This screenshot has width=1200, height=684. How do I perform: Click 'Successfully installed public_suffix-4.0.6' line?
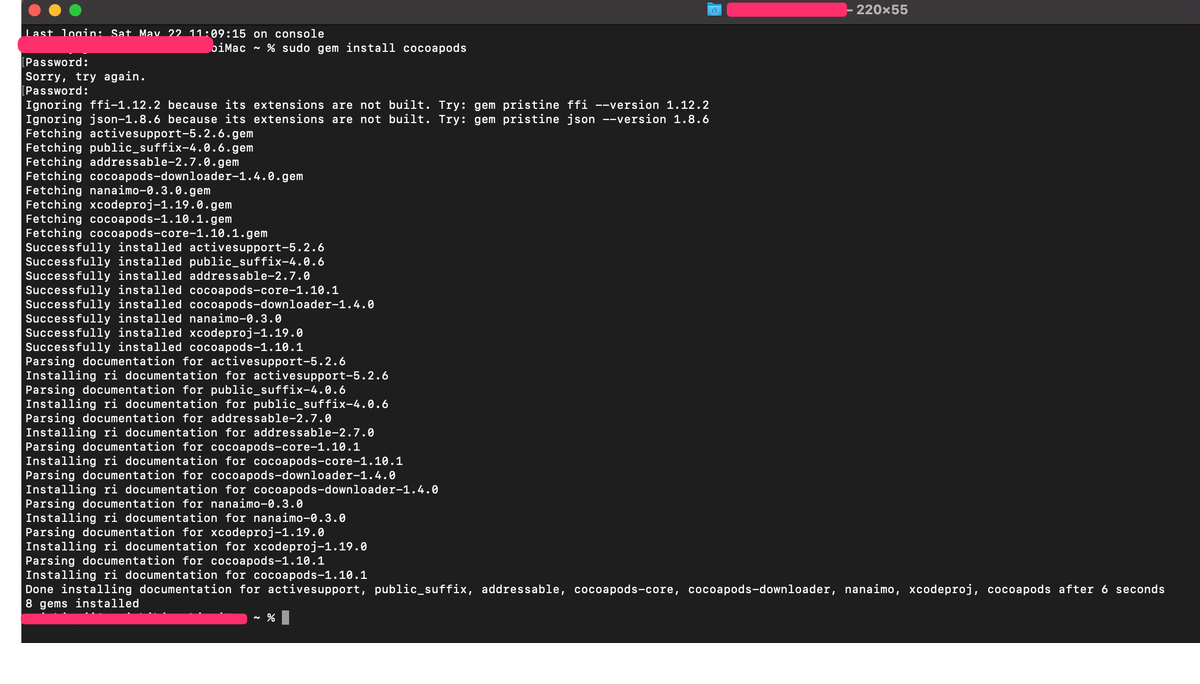(x=175, y=261)
